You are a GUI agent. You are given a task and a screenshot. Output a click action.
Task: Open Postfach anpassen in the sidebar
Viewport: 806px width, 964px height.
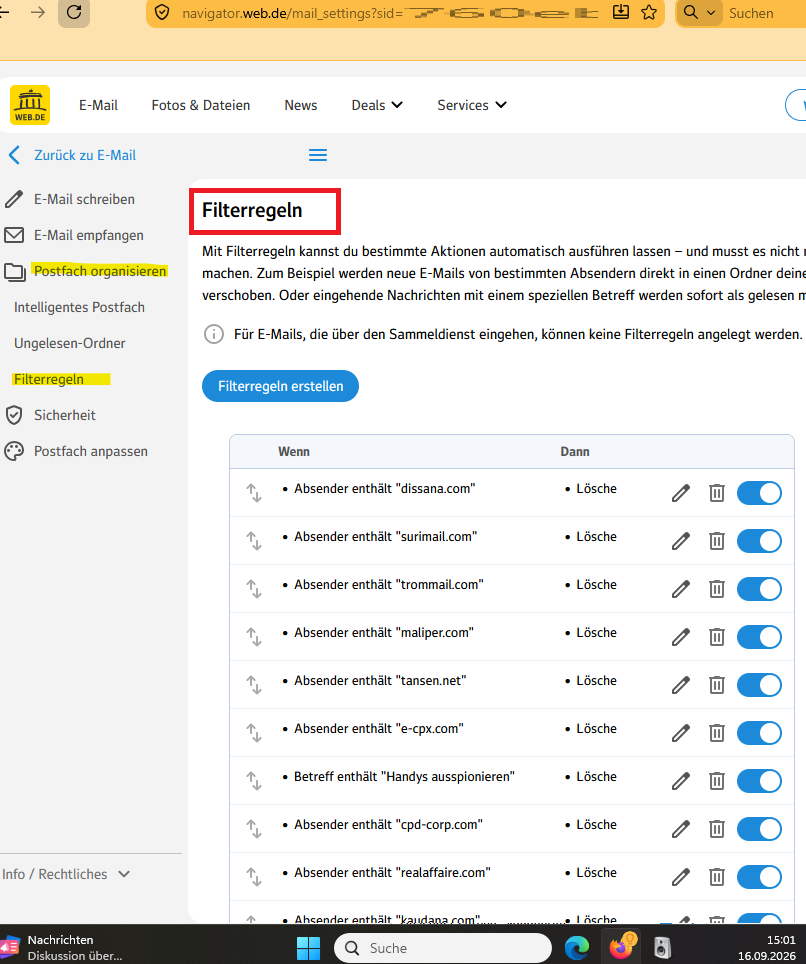click(76, 451)
